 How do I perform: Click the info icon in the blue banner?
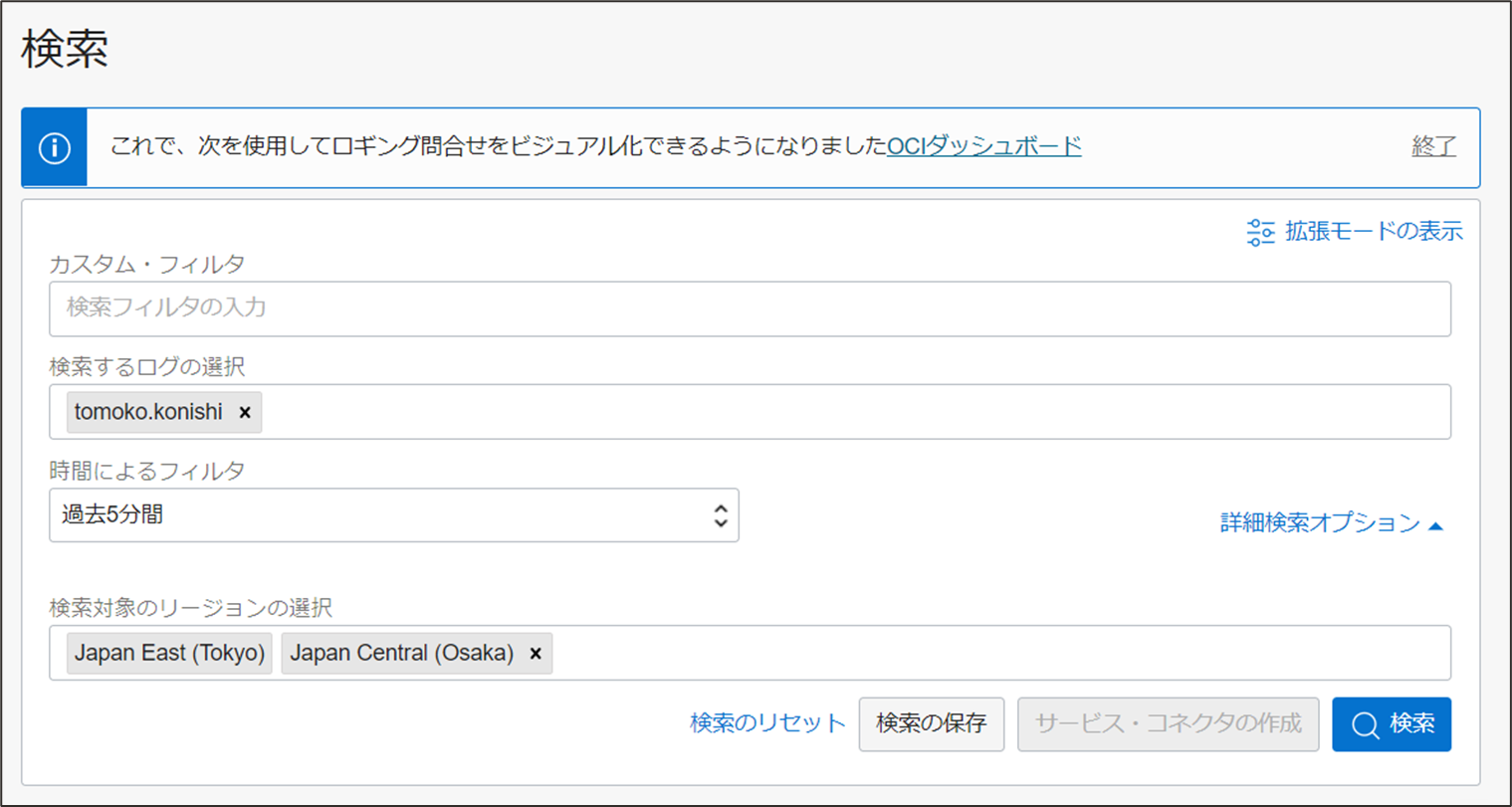tap(53, 147)
